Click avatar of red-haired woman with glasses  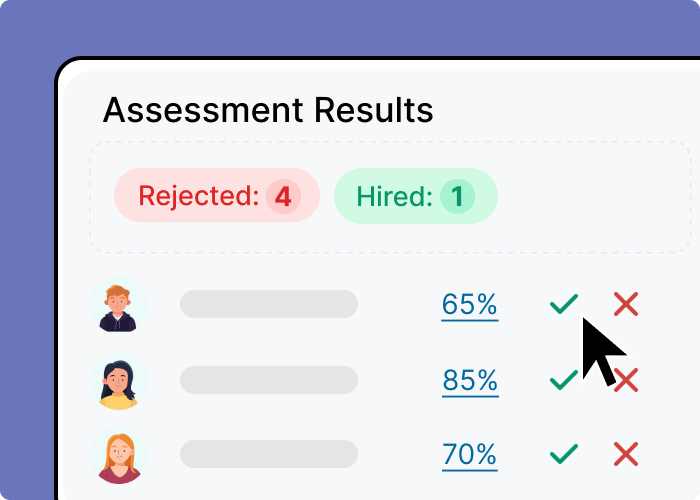click(118, 455)
